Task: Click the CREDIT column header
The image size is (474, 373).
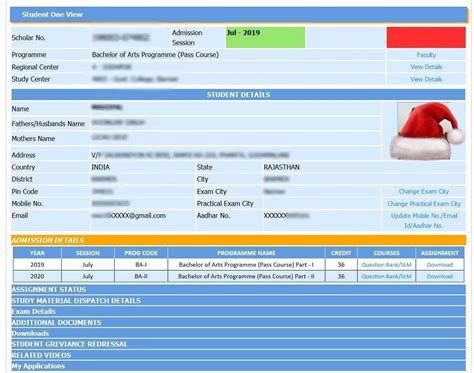Action: click(341, 253)
